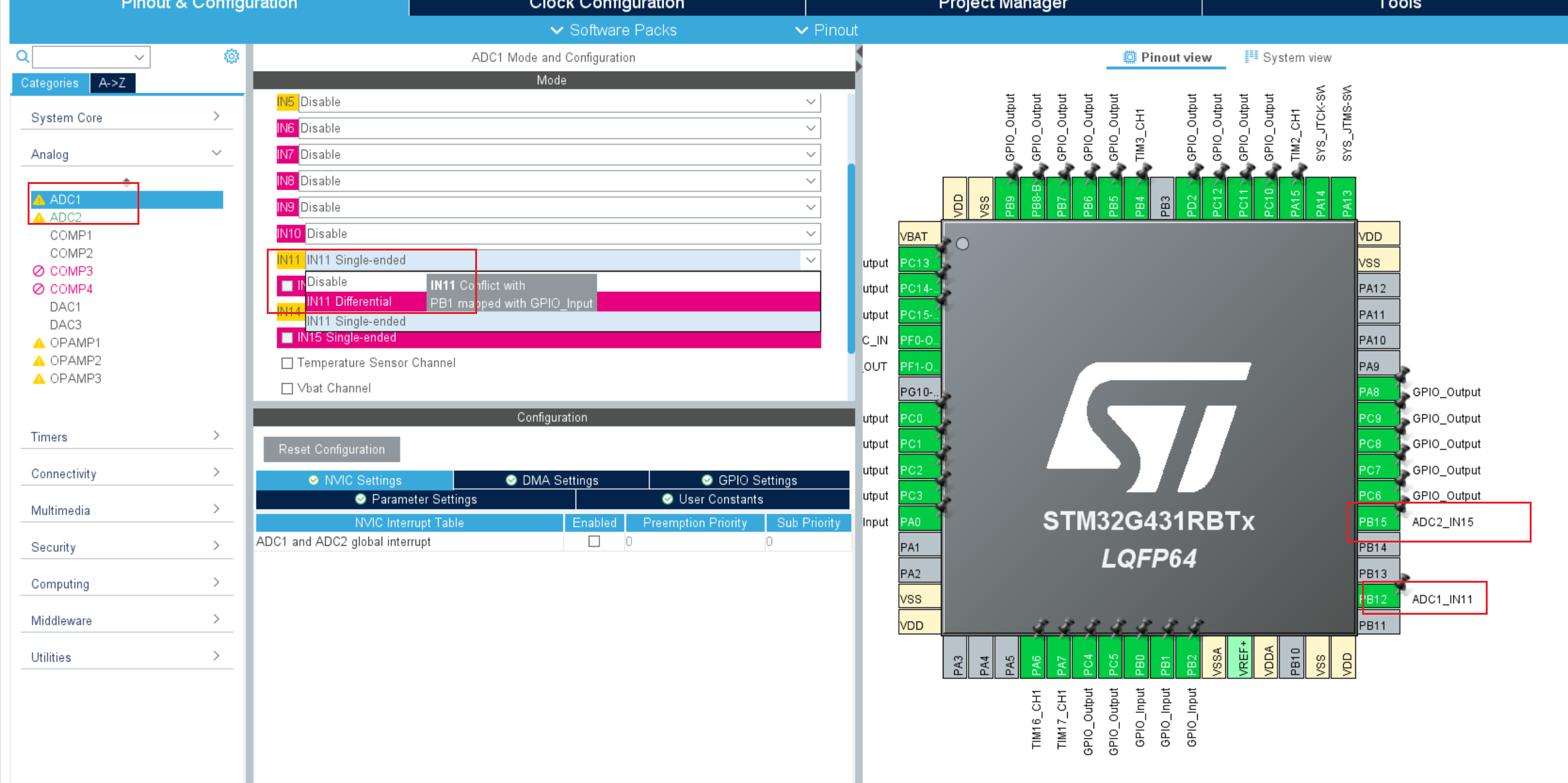Viewport: 1568px width, 783px height.
Task: Switch to A->Z sorting button
Action: pyautogui.click(x=112, y=83)
